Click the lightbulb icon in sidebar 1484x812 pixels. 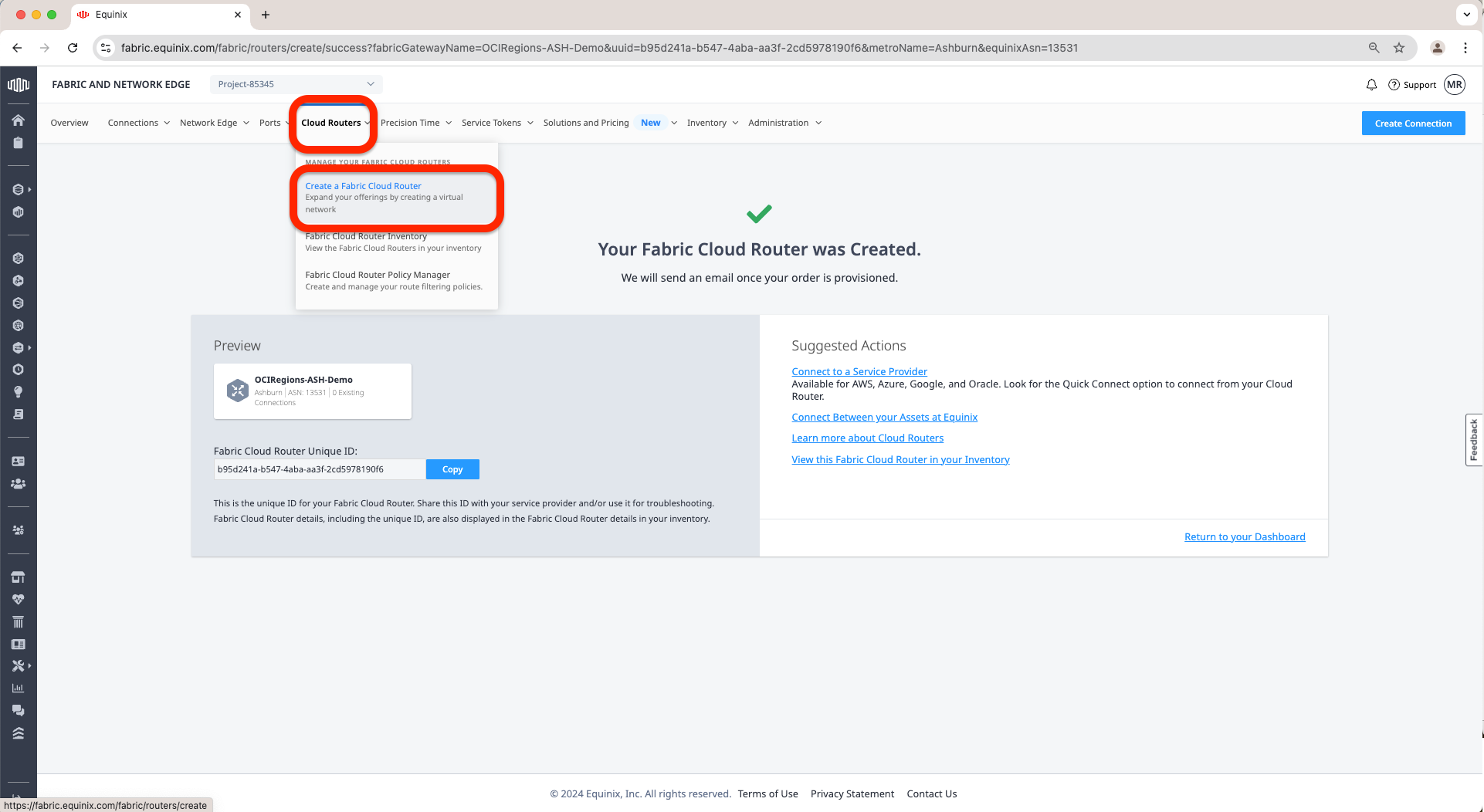point(19,392)
